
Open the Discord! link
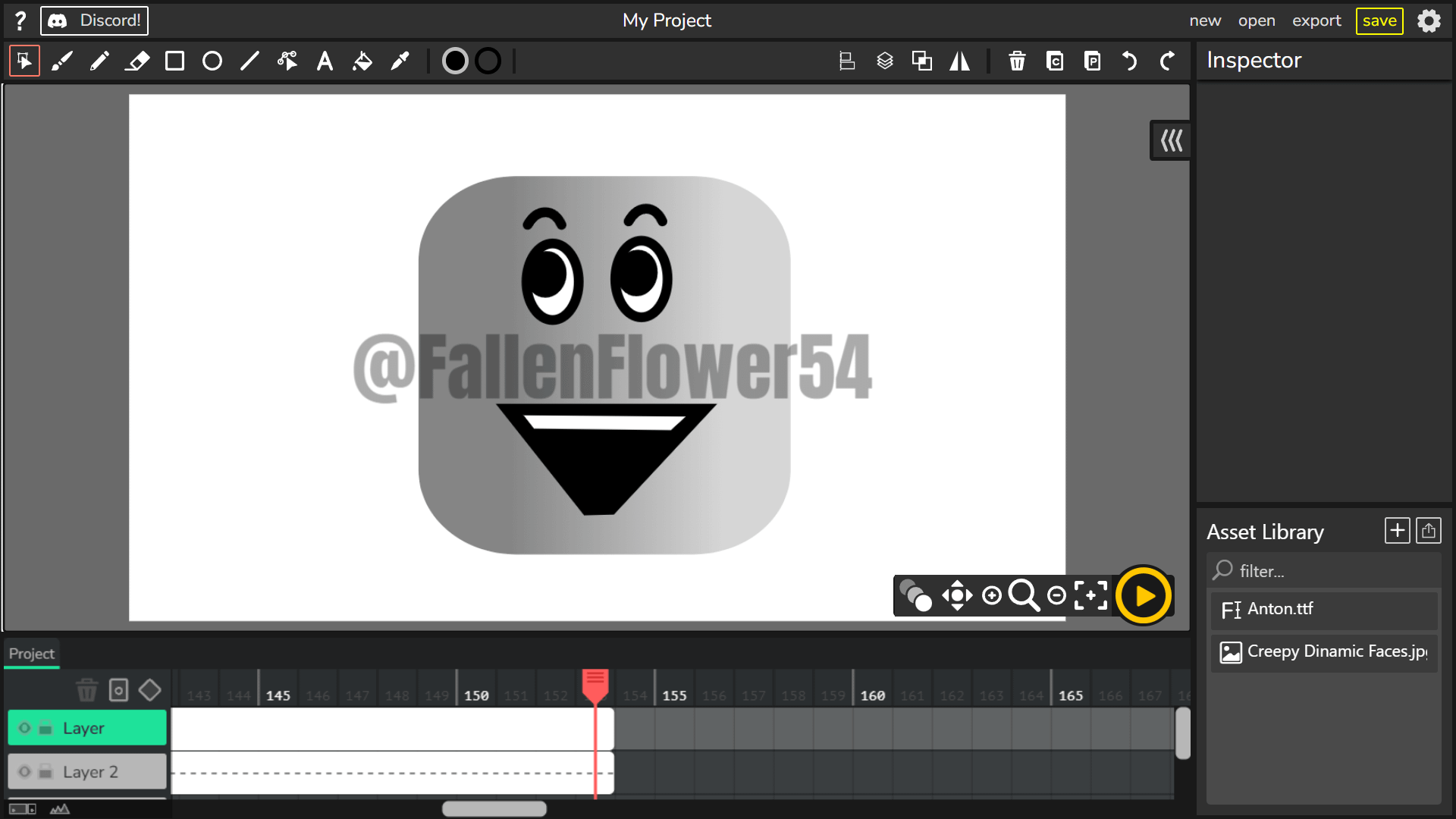95,20
